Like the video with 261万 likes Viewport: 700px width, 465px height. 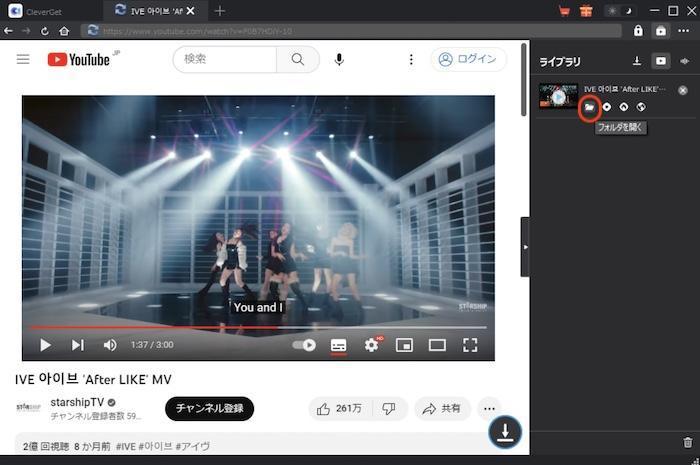pyautogui.click(x=339, y=408)
